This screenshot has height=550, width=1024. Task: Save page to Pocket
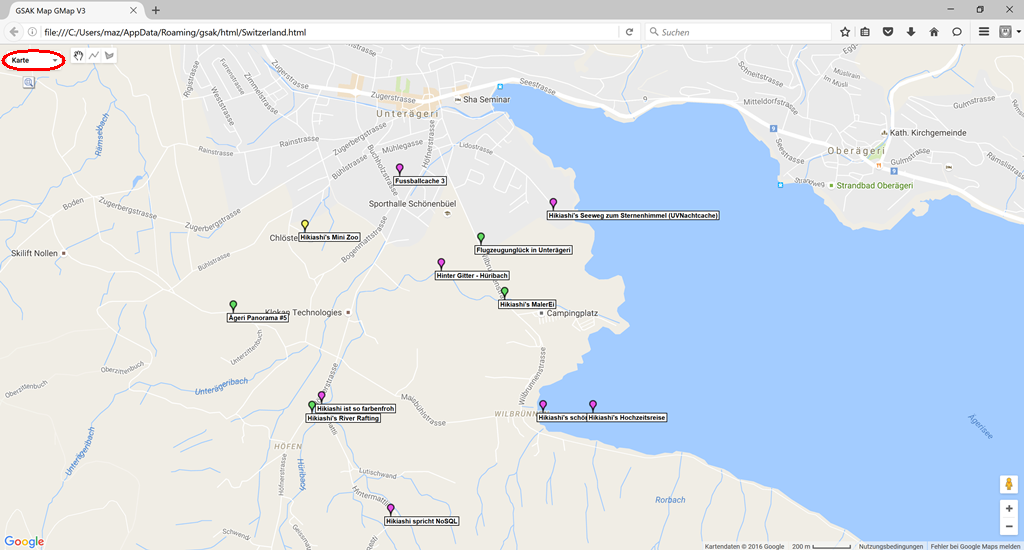pyautogui.click(x=888, y=32)
